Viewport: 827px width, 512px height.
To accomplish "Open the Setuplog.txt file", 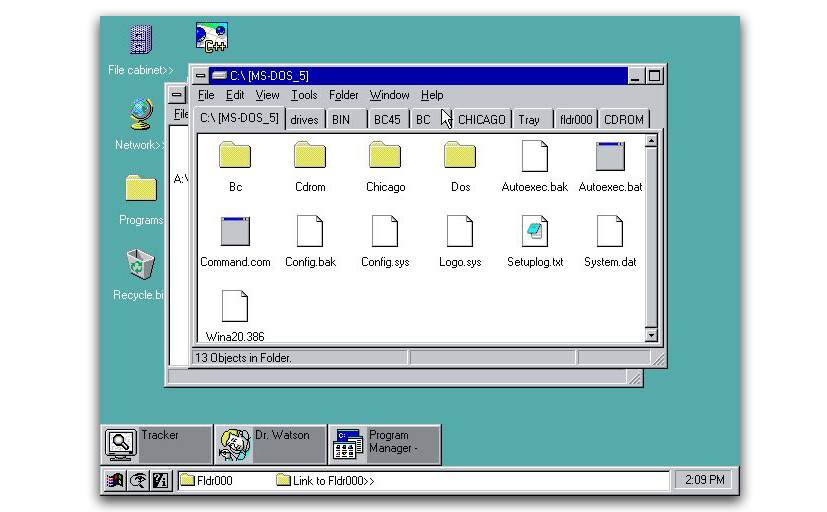I will coord(535,232).
